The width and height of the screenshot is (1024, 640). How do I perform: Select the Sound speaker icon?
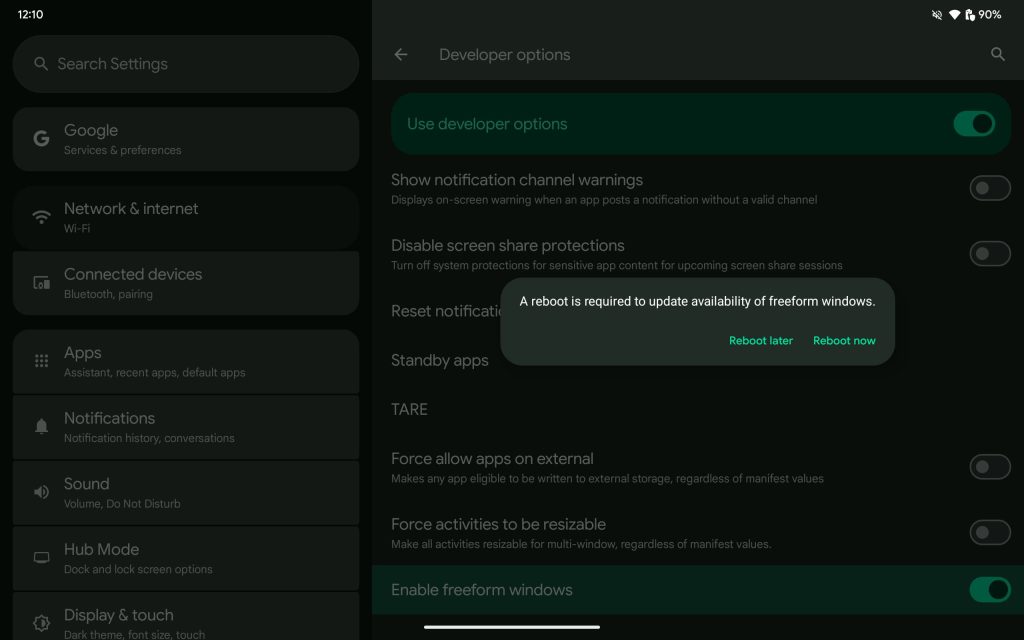tap(41, 491)
